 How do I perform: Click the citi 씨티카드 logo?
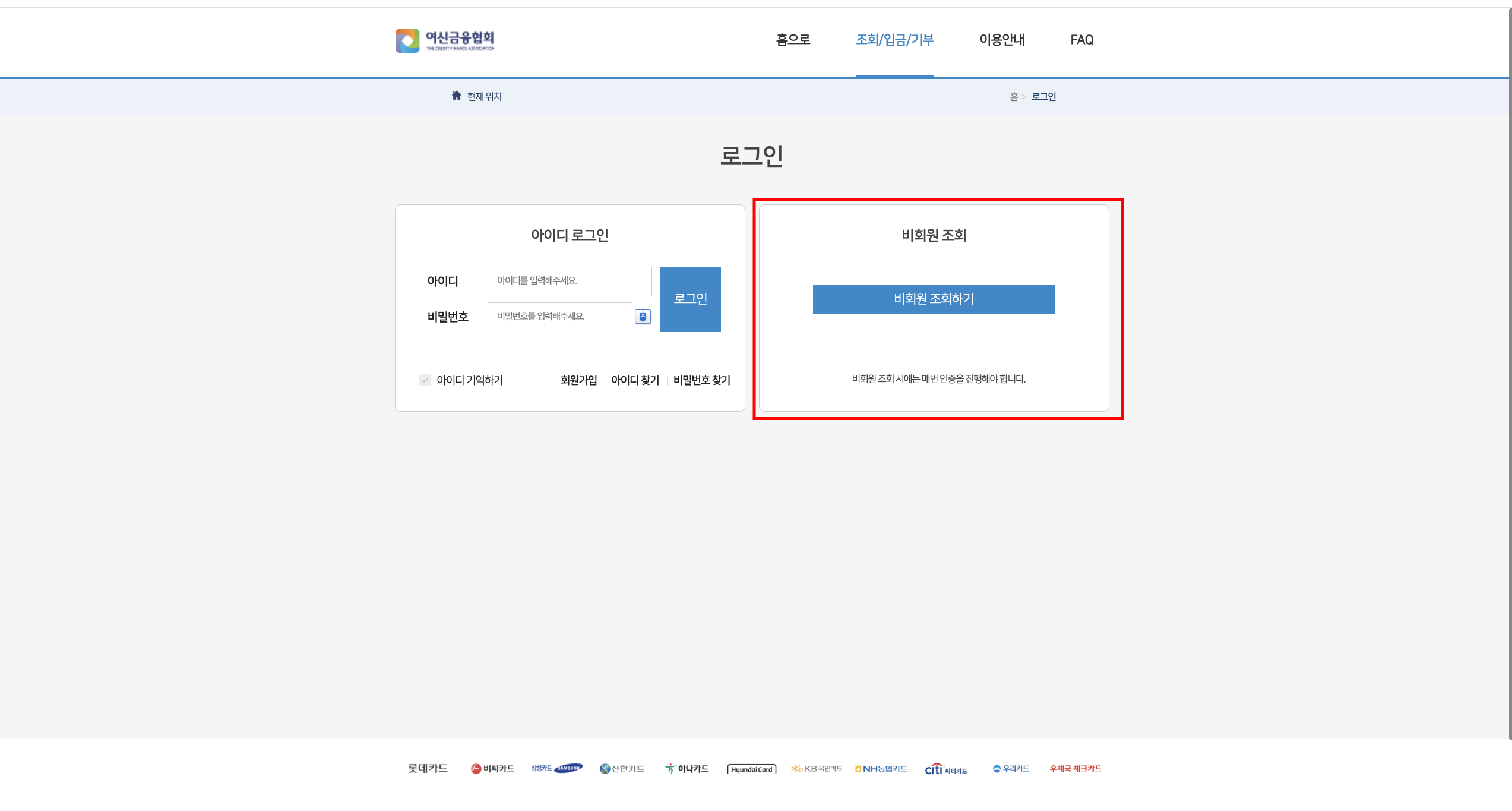946,769
